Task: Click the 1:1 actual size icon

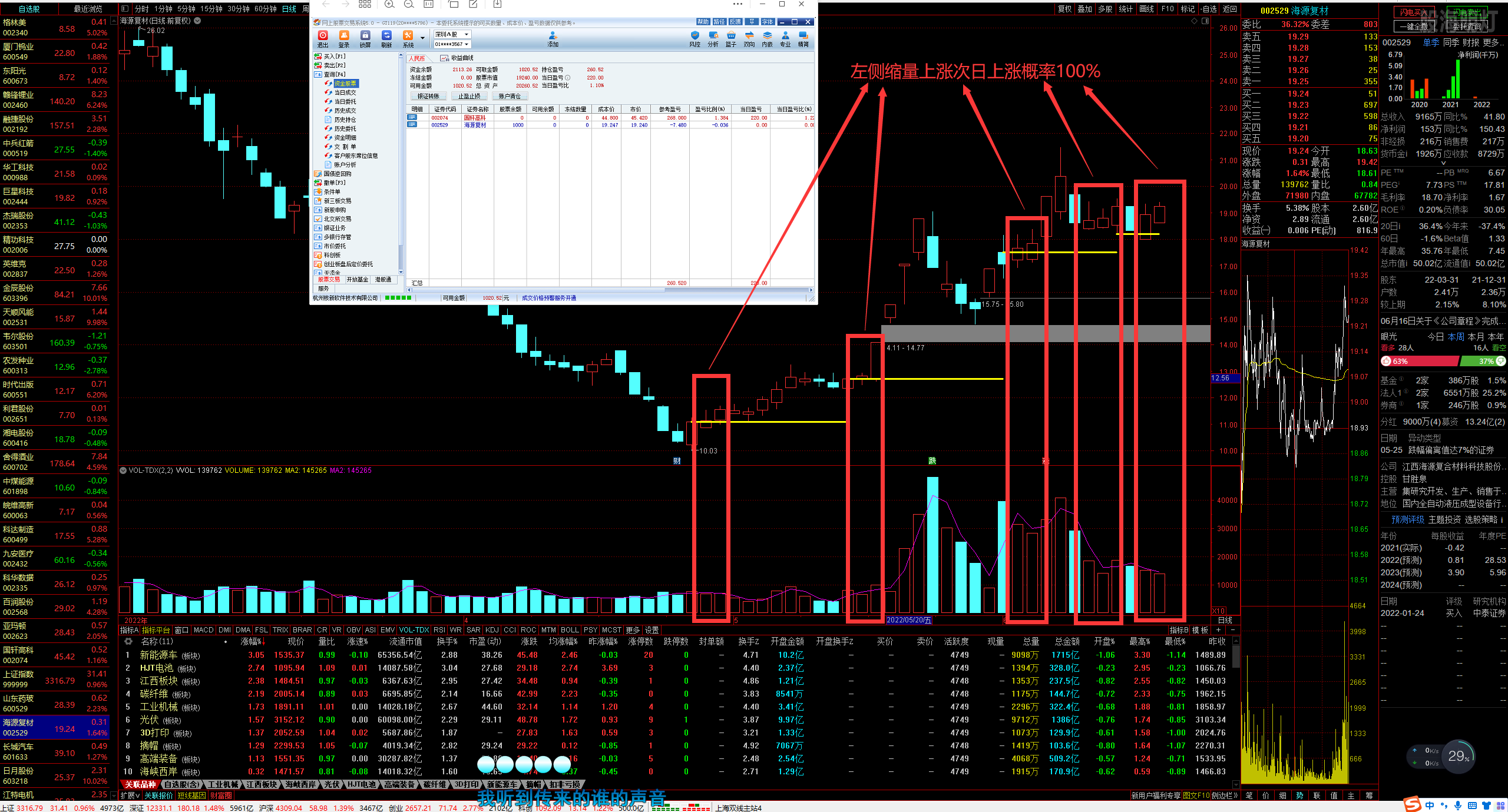Action: (429, 4)
